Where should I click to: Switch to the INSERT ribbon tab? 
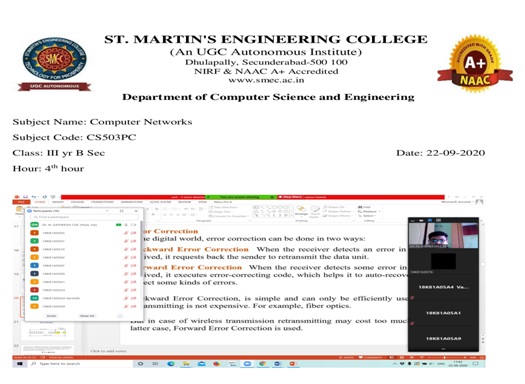(58, 202)
